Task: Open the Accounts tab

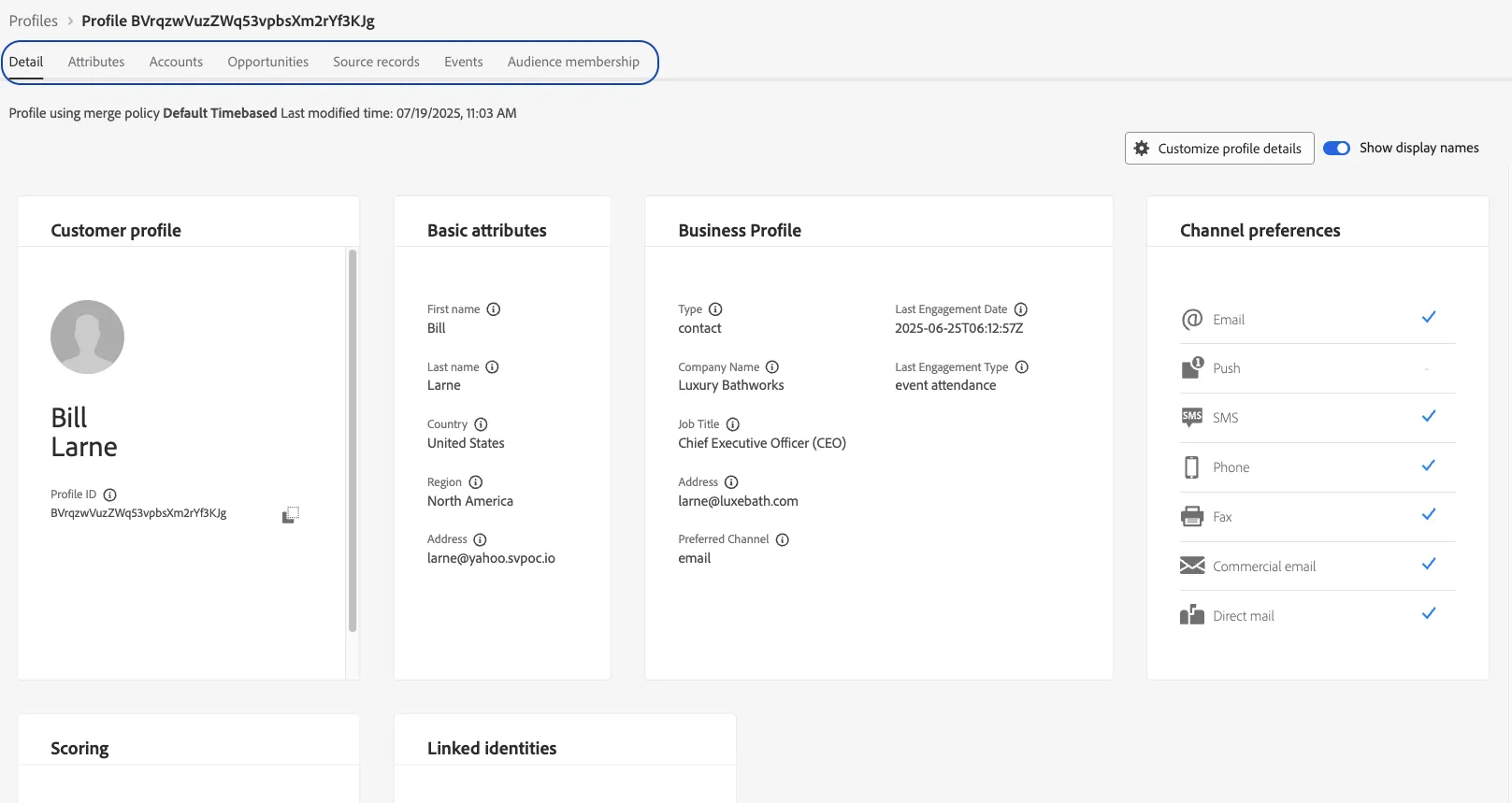Action: coord(176,62)
